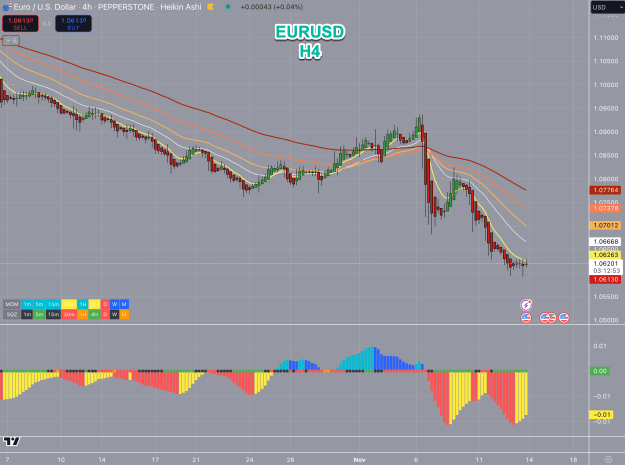This screenshot has height=465, width=625.
Task: Click the 1.07012 orange price label
Action: point(605,226)
